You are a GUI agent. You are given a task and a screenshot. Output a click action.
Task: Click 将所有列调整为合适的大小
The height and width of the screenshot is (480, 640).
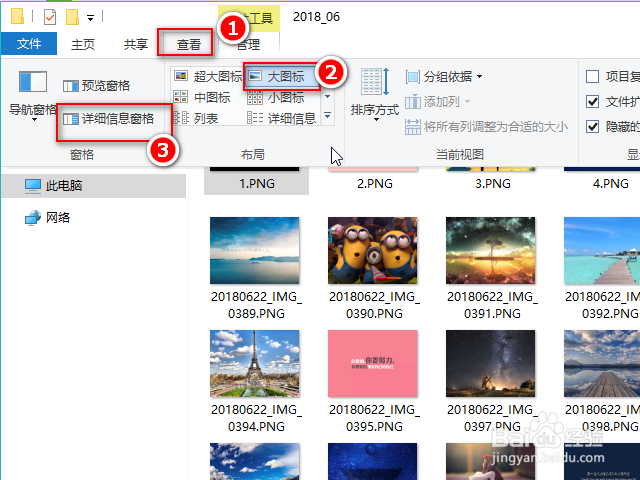point(486,127)
